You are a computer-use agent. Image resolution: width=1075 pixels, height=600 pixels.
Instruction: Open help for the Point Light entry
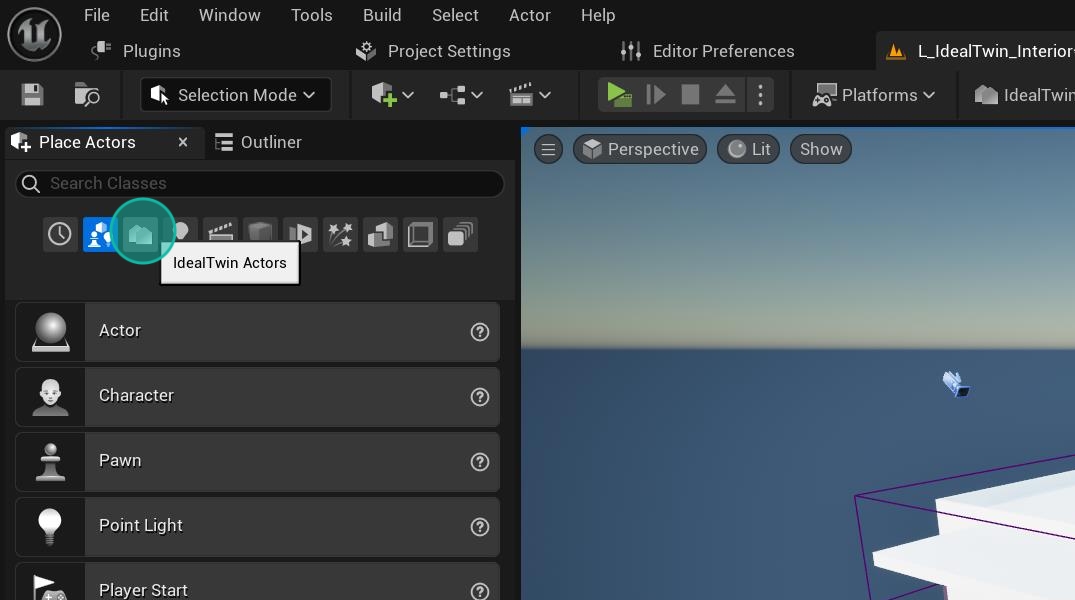tap(480, 527)
